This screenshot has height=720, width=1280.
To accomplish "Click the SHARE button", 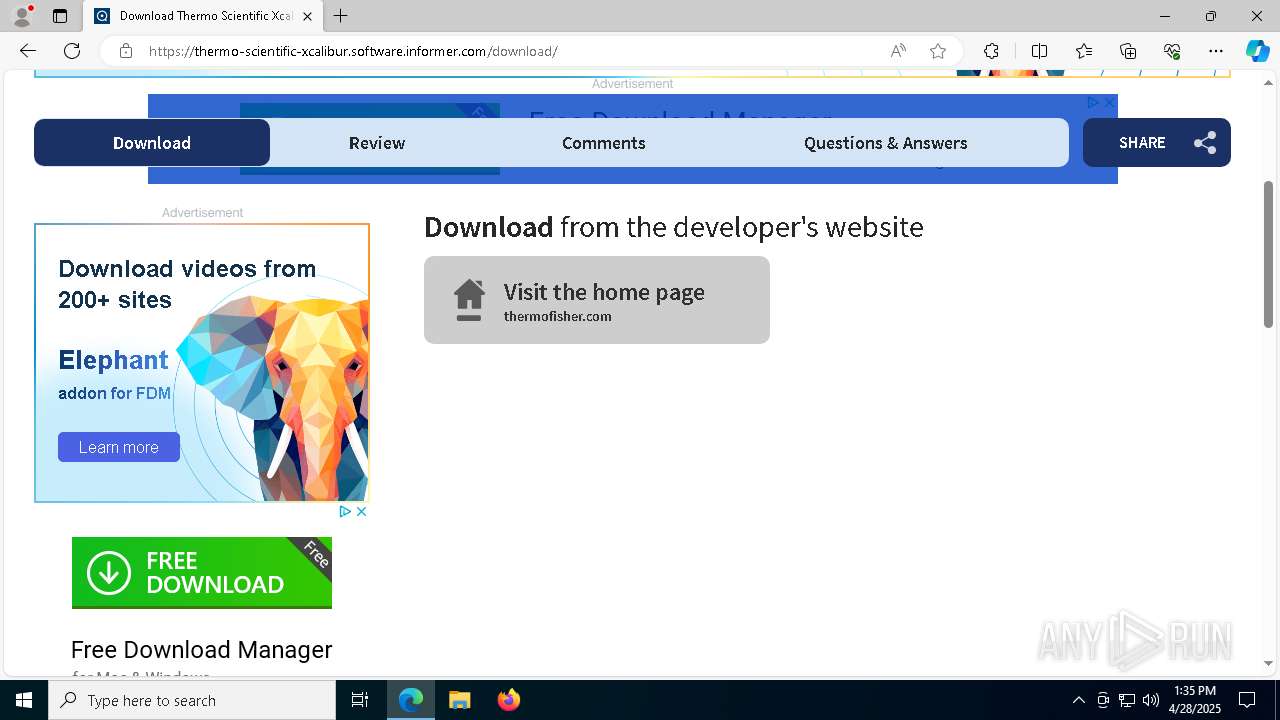I will click(x=1157, y=143).
